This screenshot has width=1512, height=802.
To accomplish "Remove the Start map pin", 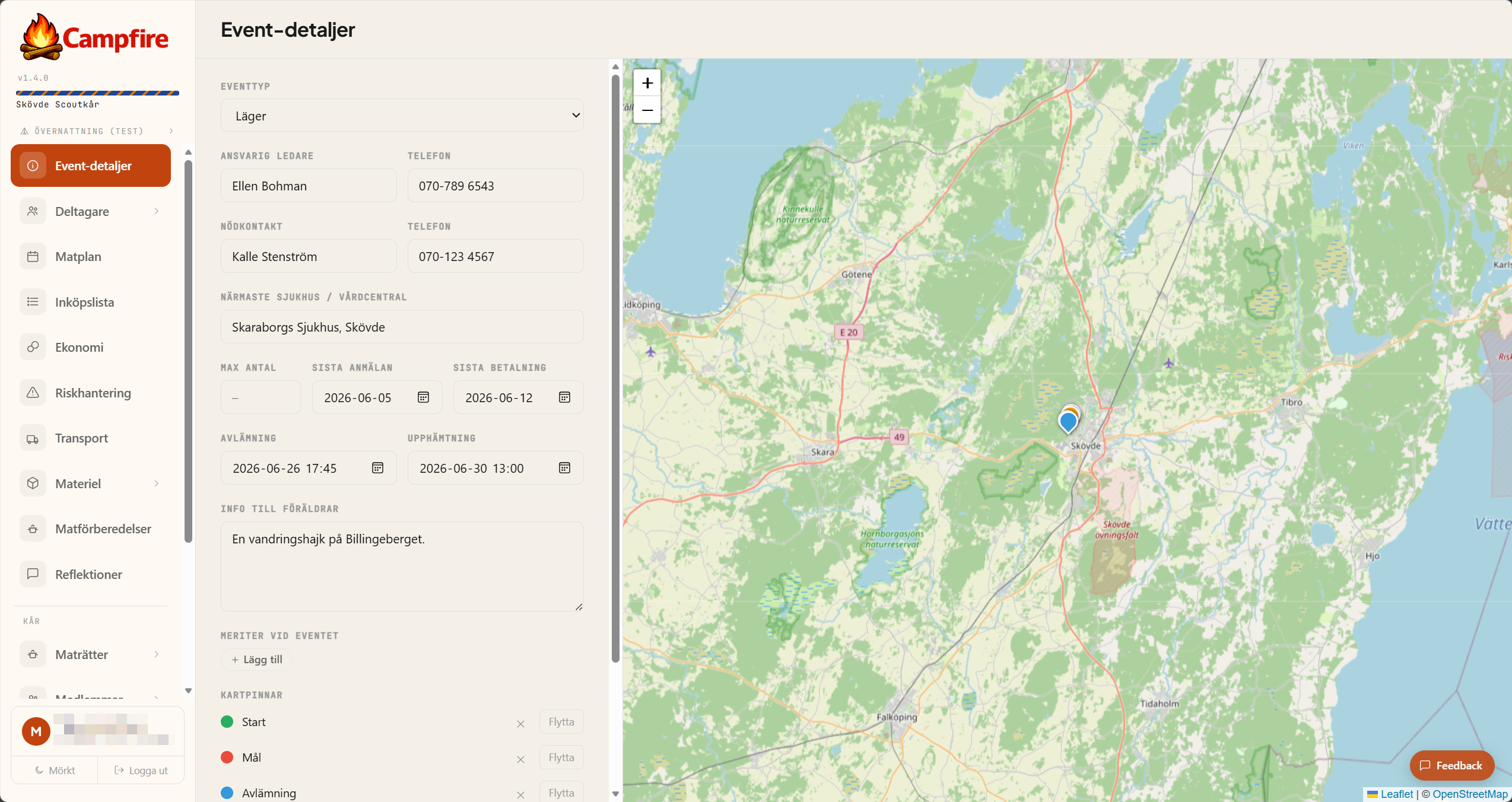I will point(520,724).
